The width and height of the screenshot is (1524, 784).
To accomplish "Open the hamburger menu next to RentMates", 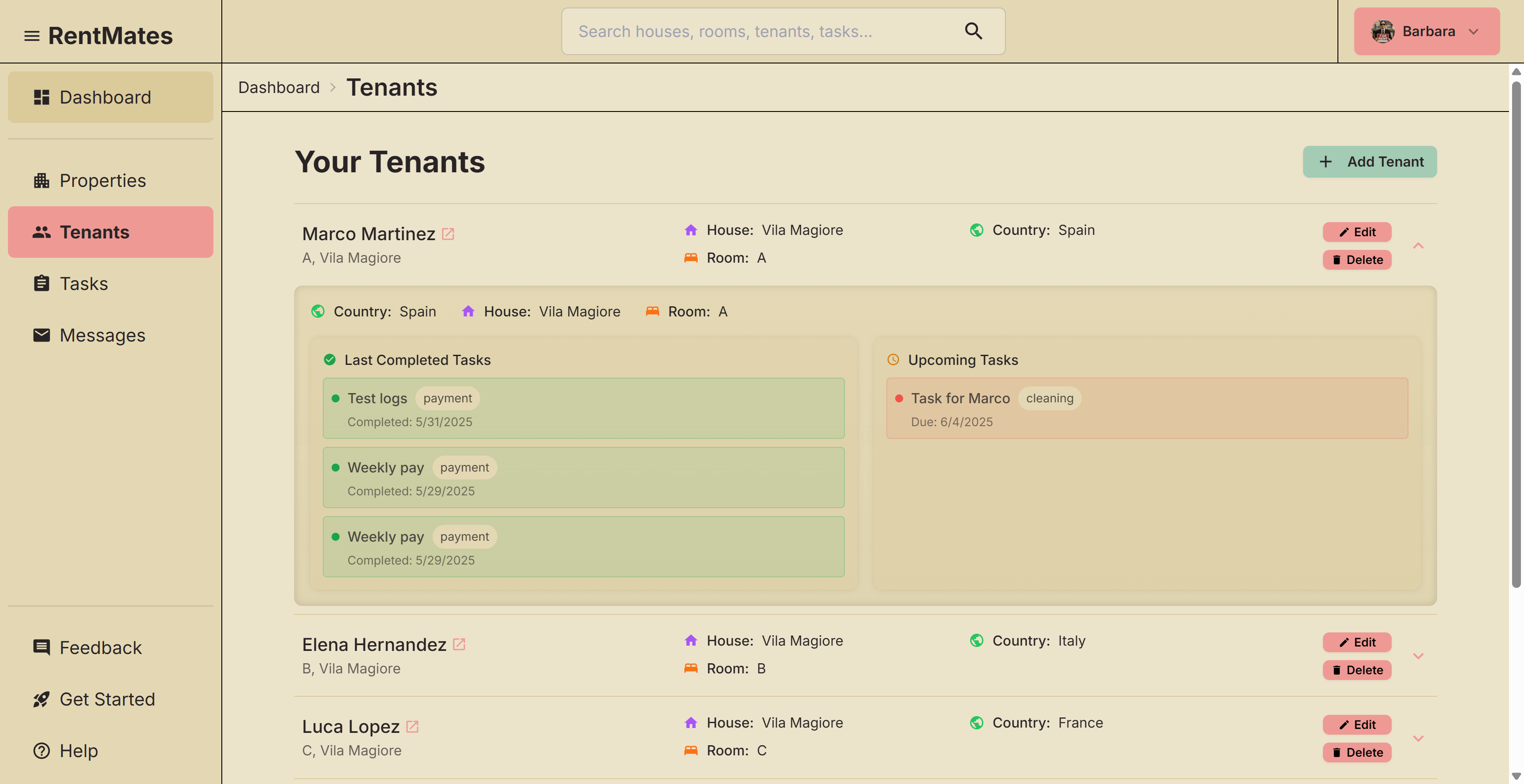I will pos(31,35).
